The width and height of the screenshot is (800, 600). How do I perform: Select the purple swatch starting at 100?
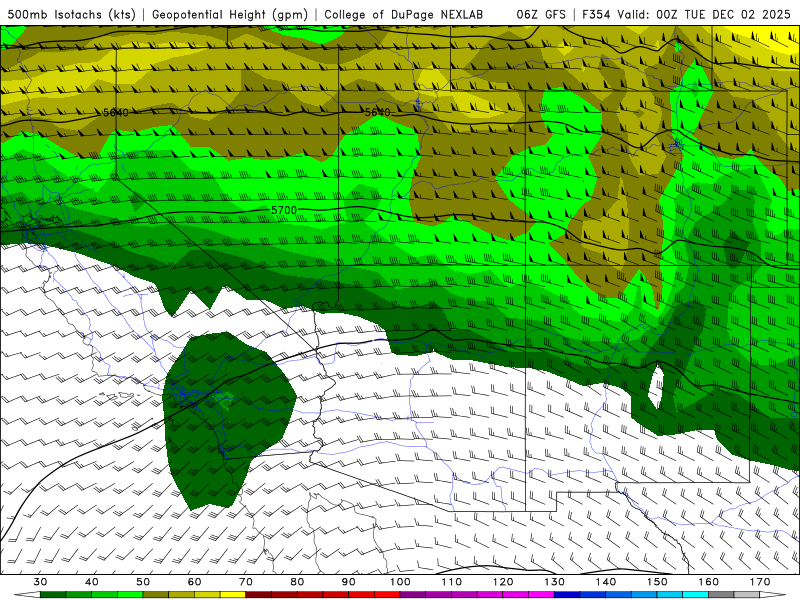coord(413,595)
